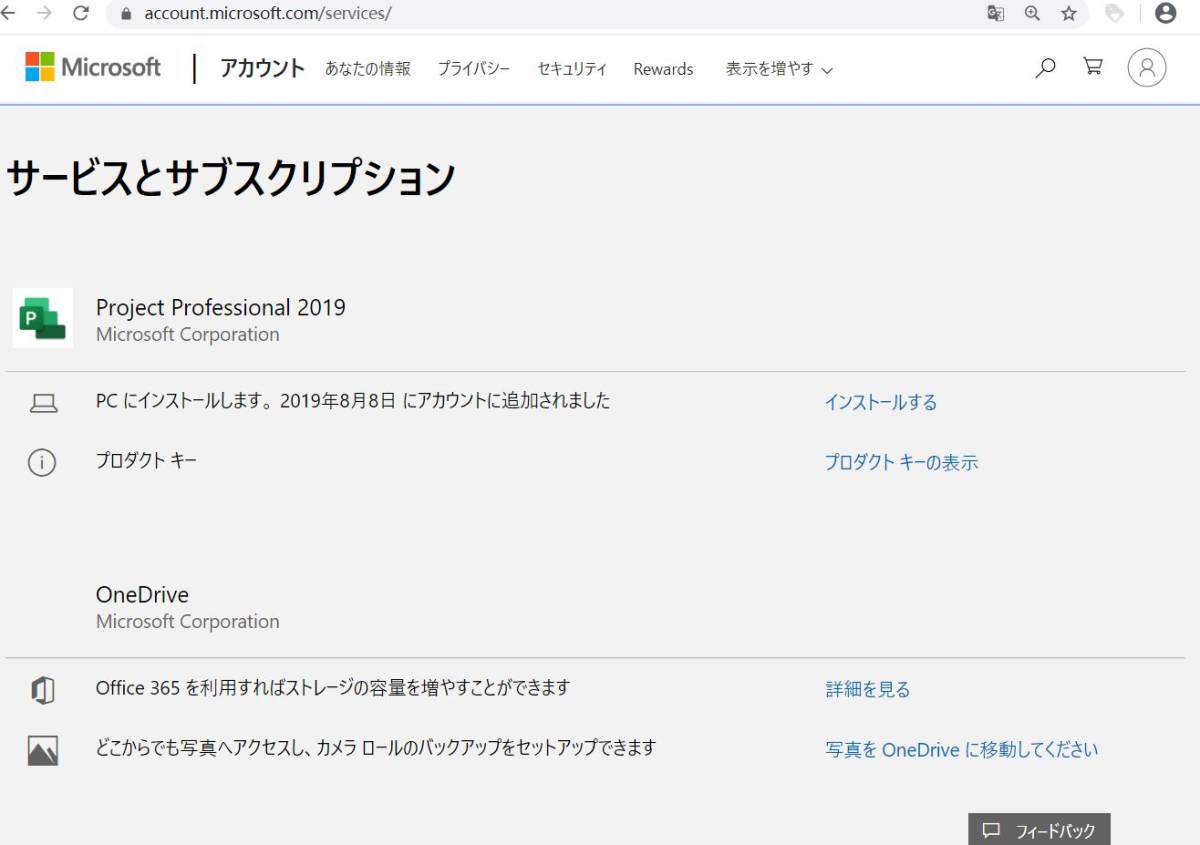Click the PC にインストールします description text
The width and height of the screenshot is (1200, 845).
tap(353, 401)
